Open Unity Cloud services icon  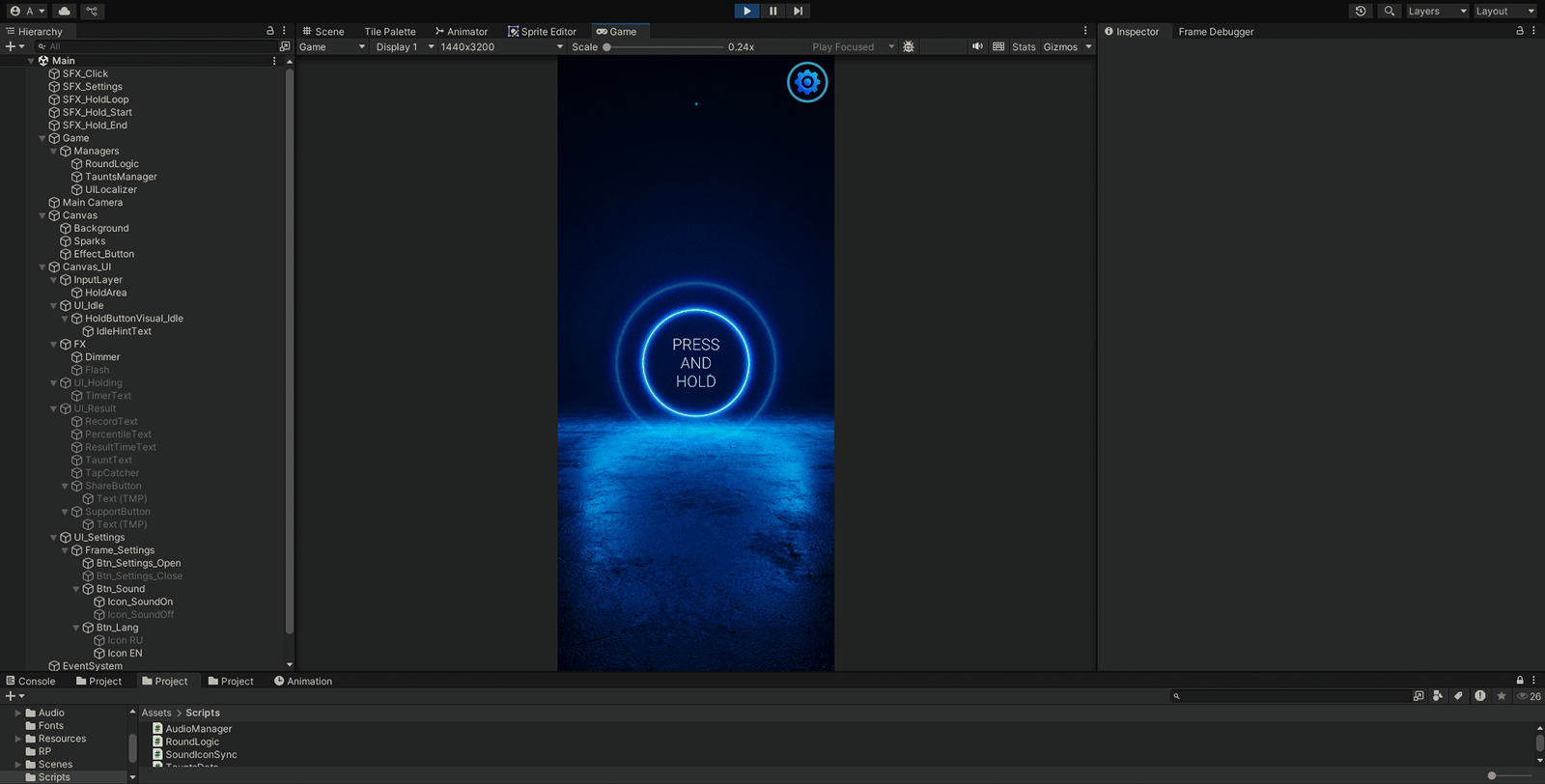tap(65, 11)
